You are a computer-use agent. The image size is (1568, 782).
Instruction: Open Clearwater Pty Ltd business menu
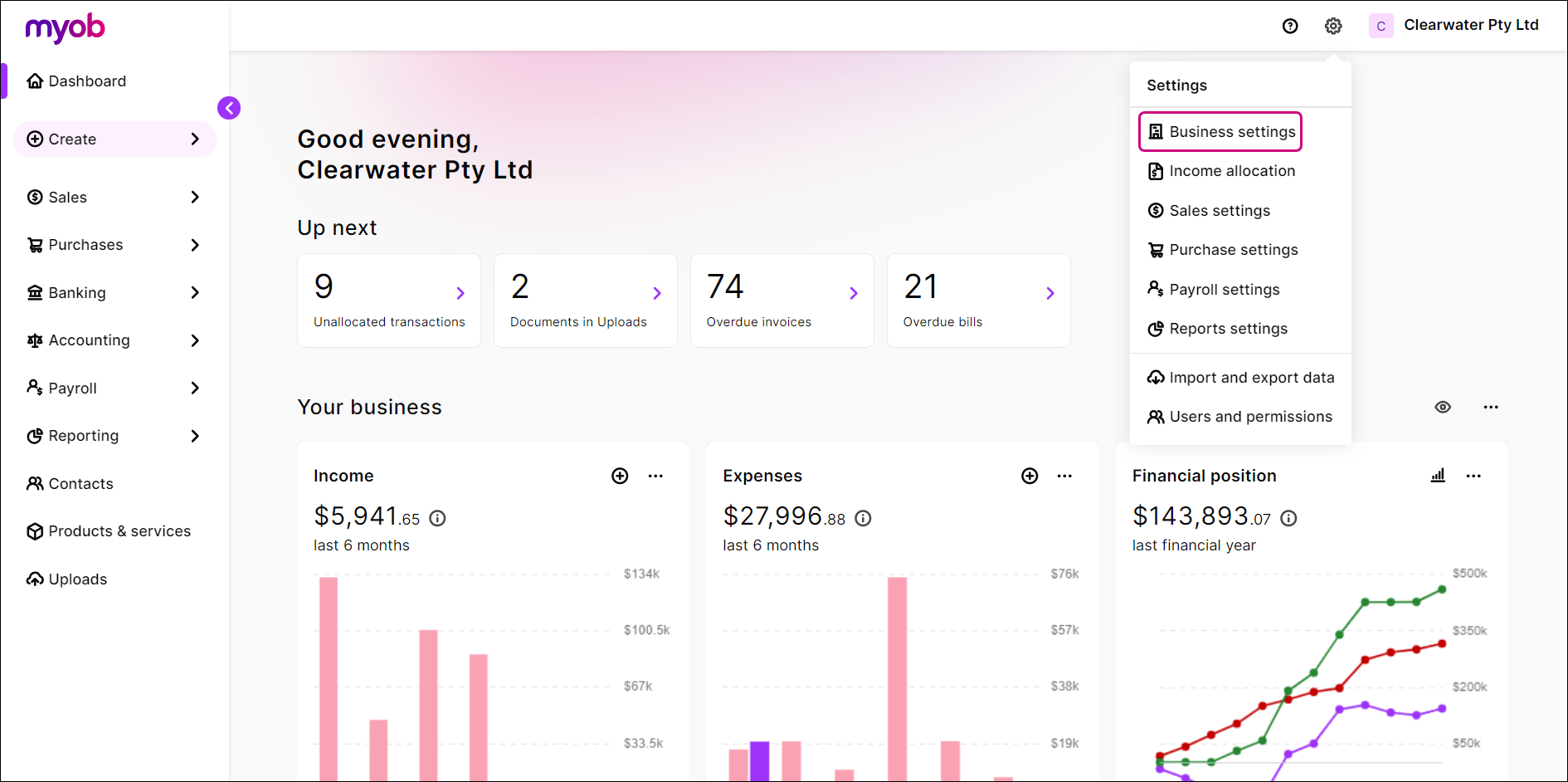click(x=1454, y=26)
